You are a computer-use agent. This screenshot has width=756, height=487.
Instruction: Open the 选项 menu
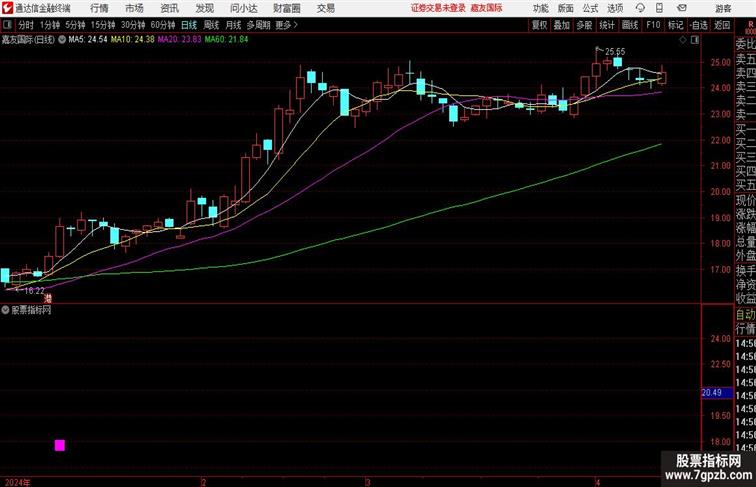[615, 8]
